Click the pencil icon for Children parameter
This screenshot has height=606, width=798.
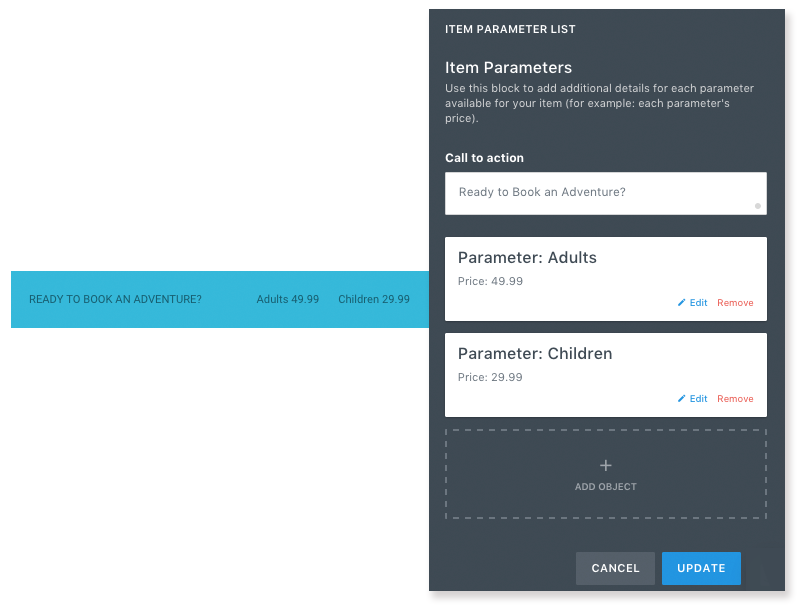(681, 399)
